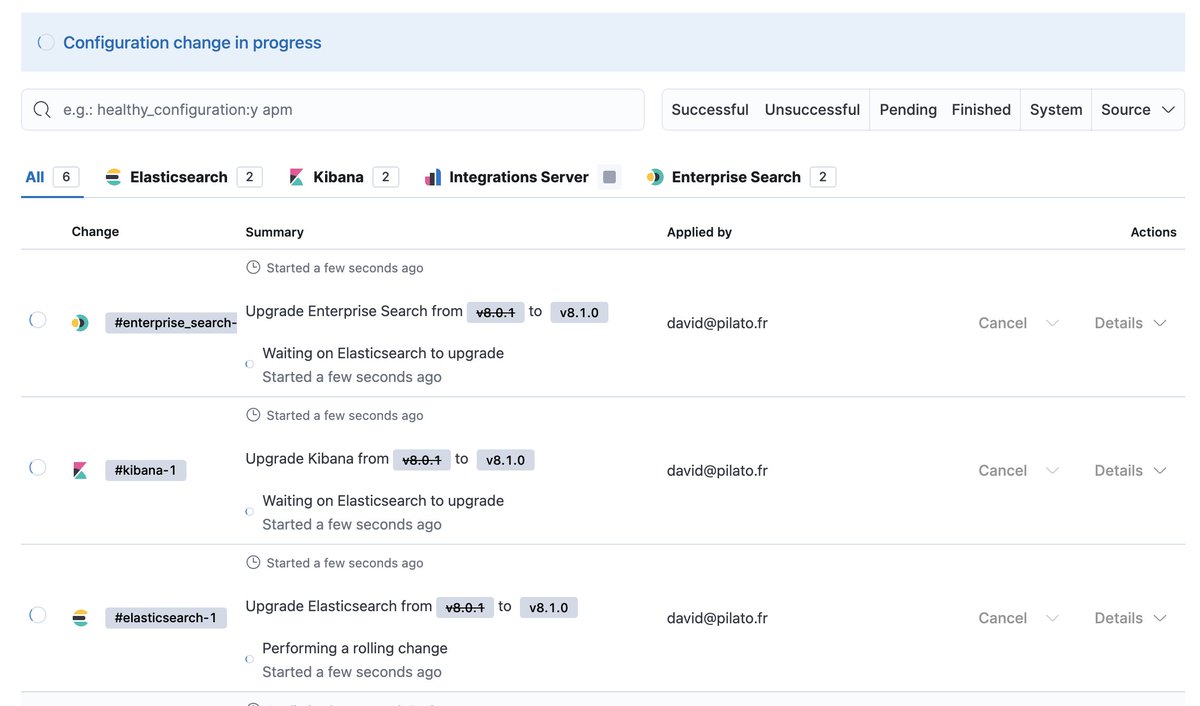The height and width of the screenshot is (706, 1200).
Task: Click struck-through v8.0.1 in Kibana row
Action: 422,460
